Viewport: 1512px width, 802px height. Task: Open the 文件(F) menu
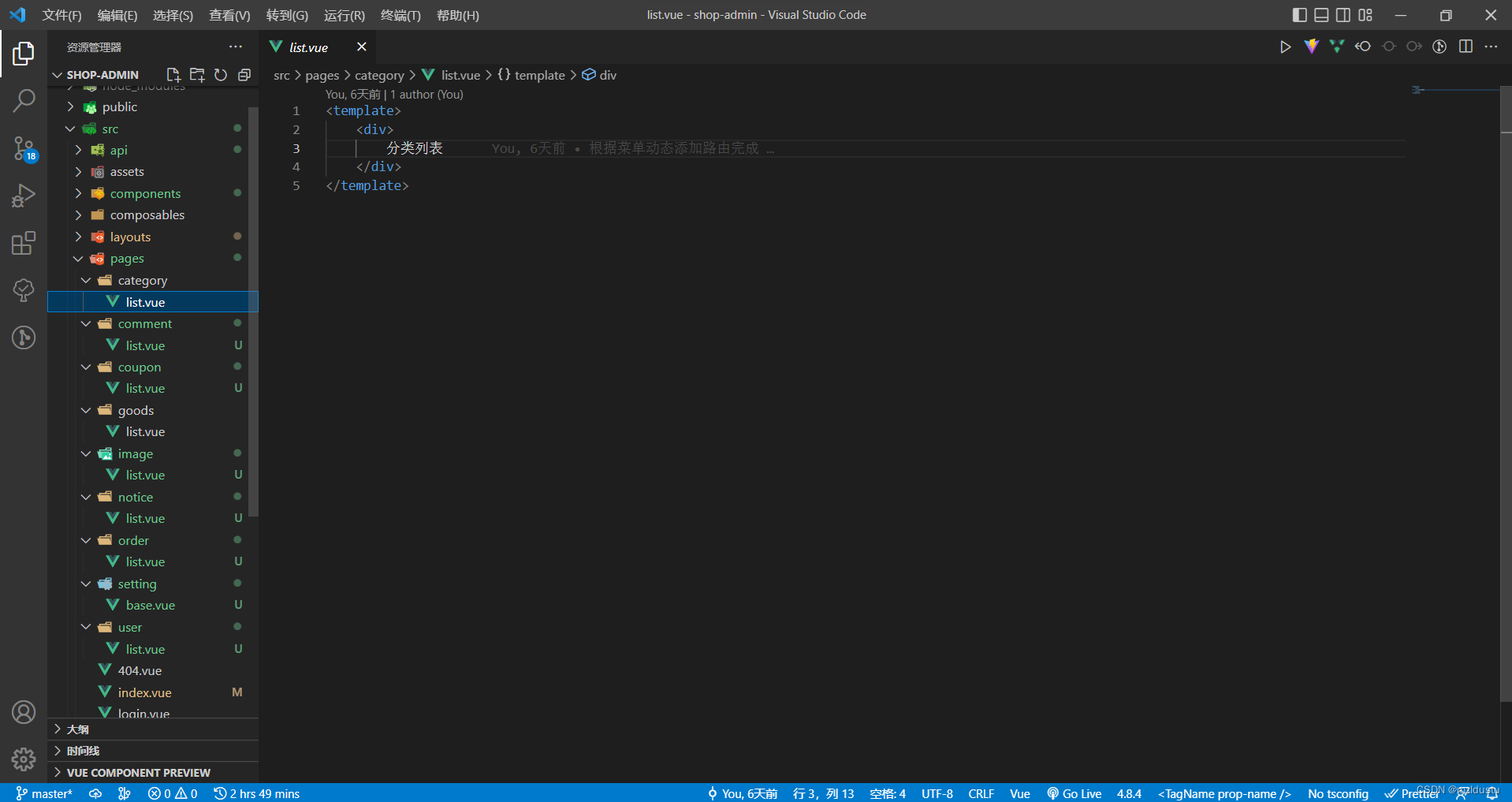[x=61, y=15]
